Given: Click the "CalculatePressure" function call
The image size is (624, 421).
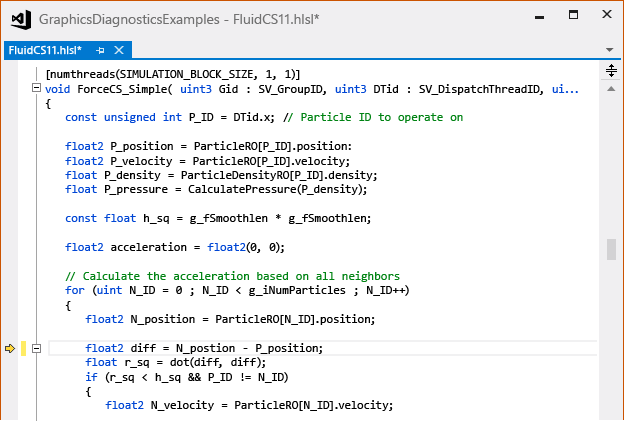Looking at the screenshot, I should tap(242, 189).
